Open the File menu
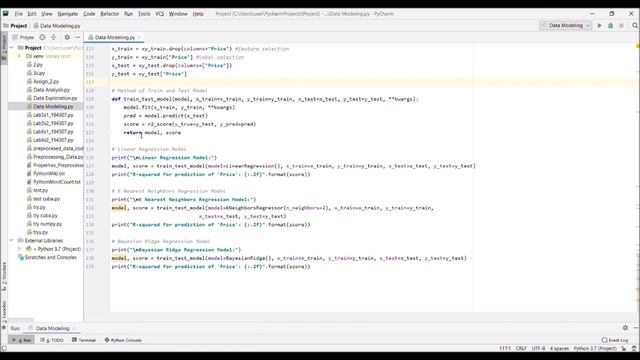The width and height of the screenshot is (640, 360). pyautogui.click(x=19, y=13)
